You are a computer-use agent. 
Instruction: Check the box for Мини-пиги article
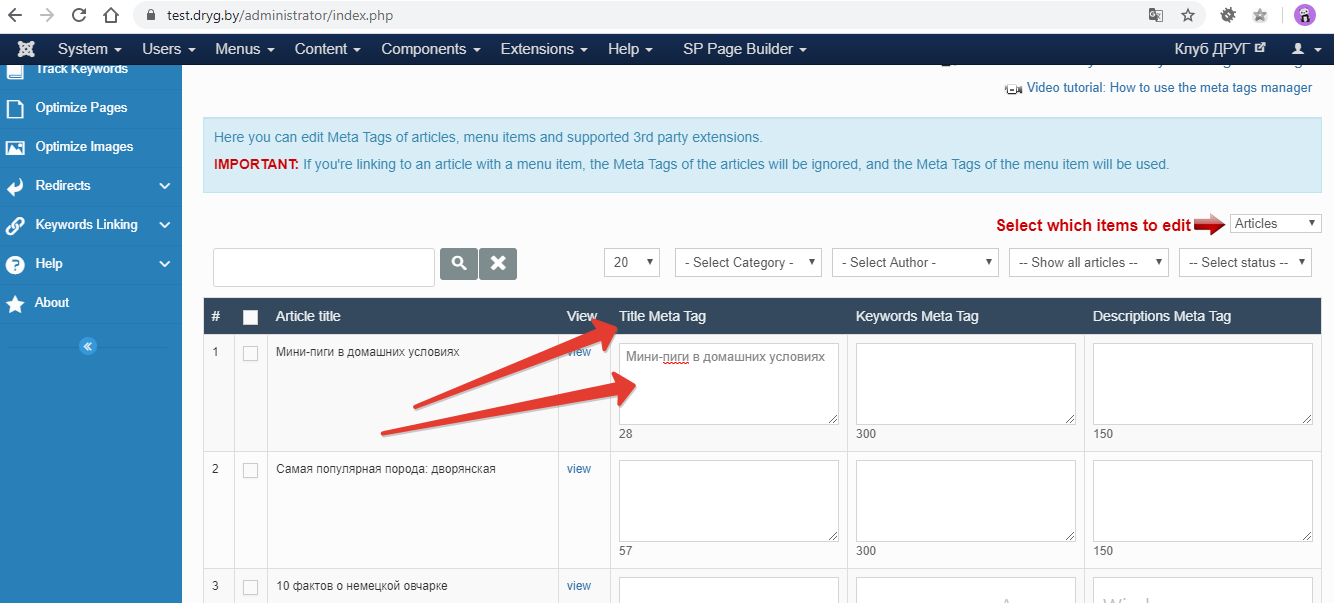[x=250, y=353]
